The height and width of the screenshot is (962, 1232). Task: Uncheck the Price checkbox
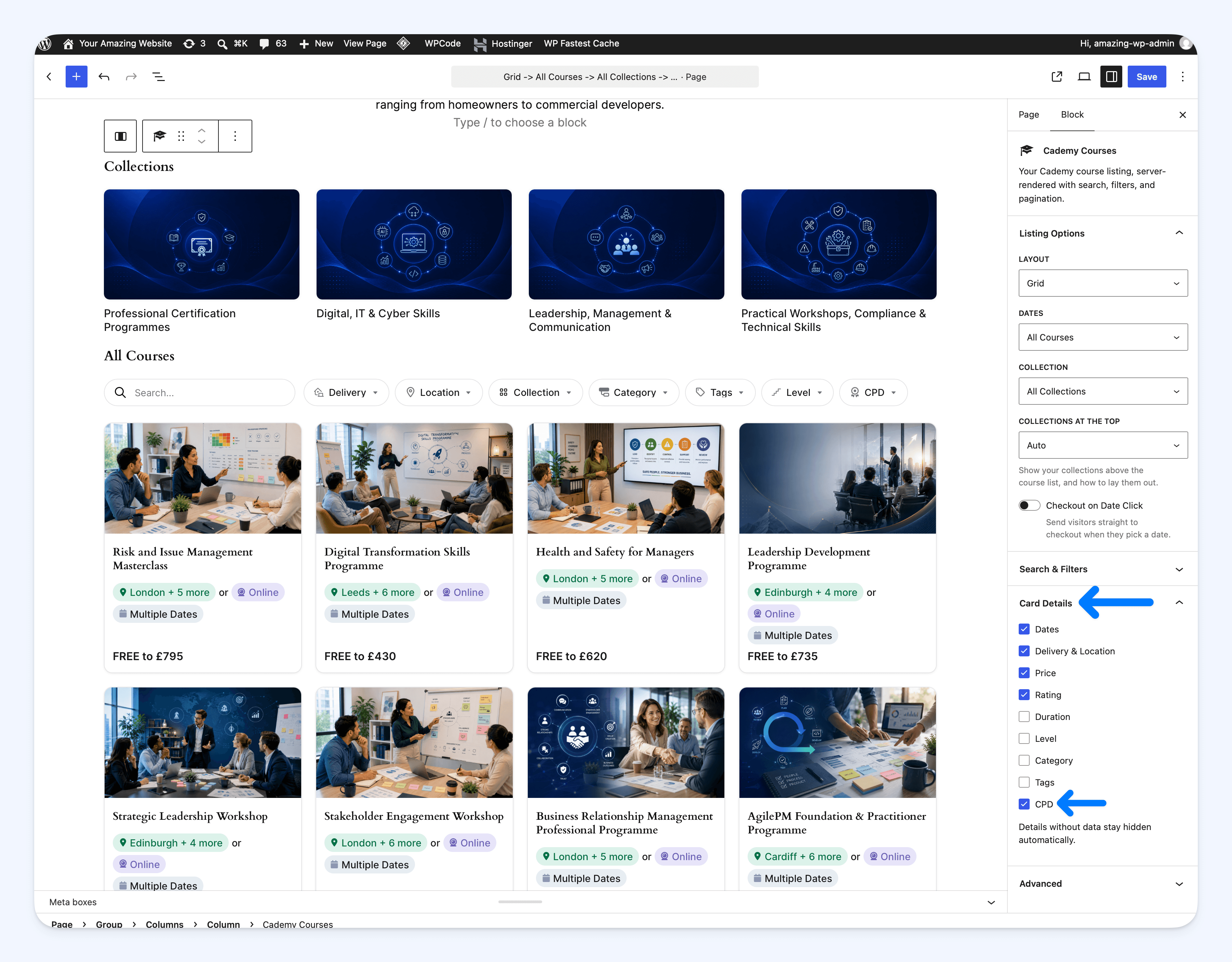[1025, 673]
